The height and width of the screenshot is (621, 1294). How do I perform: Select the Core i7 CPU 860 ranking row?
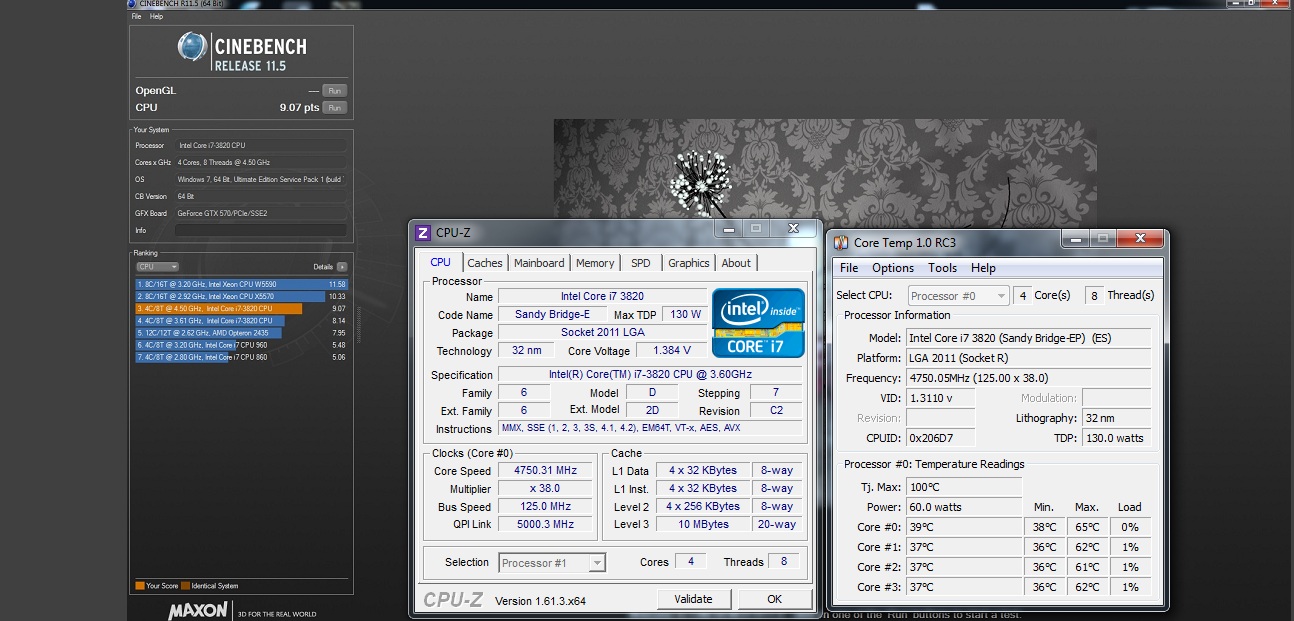(241, 356)
